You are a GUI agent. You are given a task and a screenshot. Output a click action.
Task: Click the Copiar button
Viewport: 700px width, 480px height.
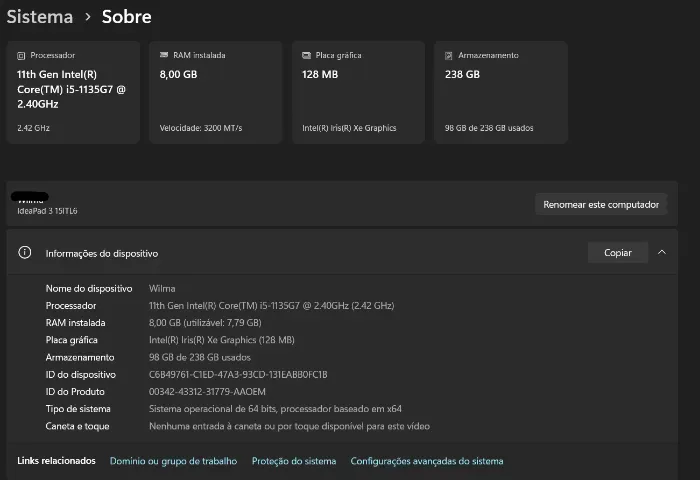[x=617, y=253]
